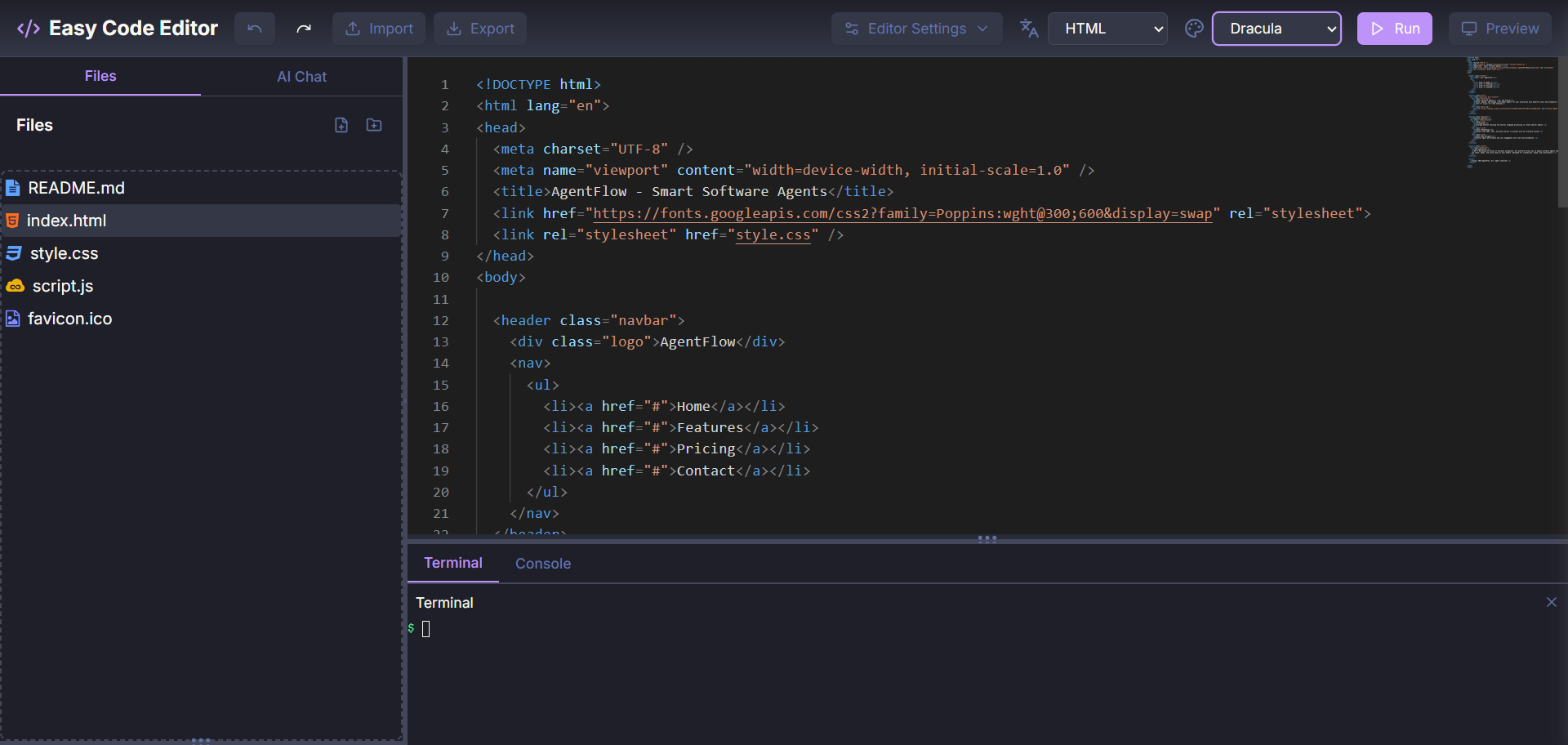Click the image icon beside favicon.ico

click(13, 319)
